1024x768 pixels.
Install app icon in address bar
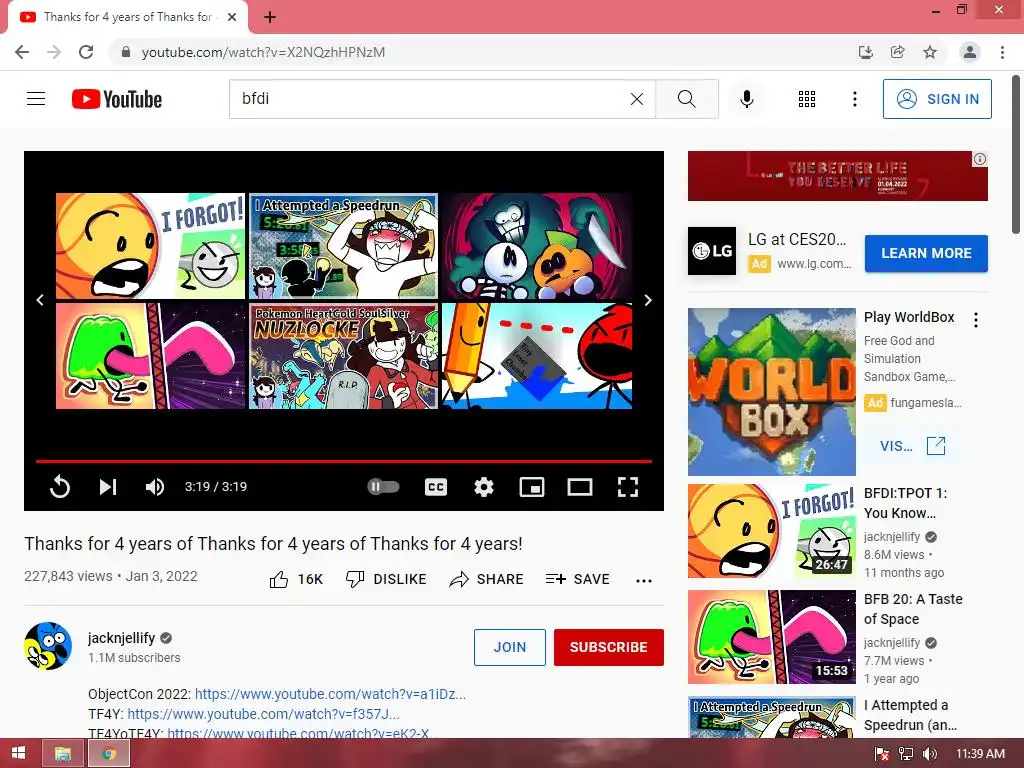coord(866,52)
